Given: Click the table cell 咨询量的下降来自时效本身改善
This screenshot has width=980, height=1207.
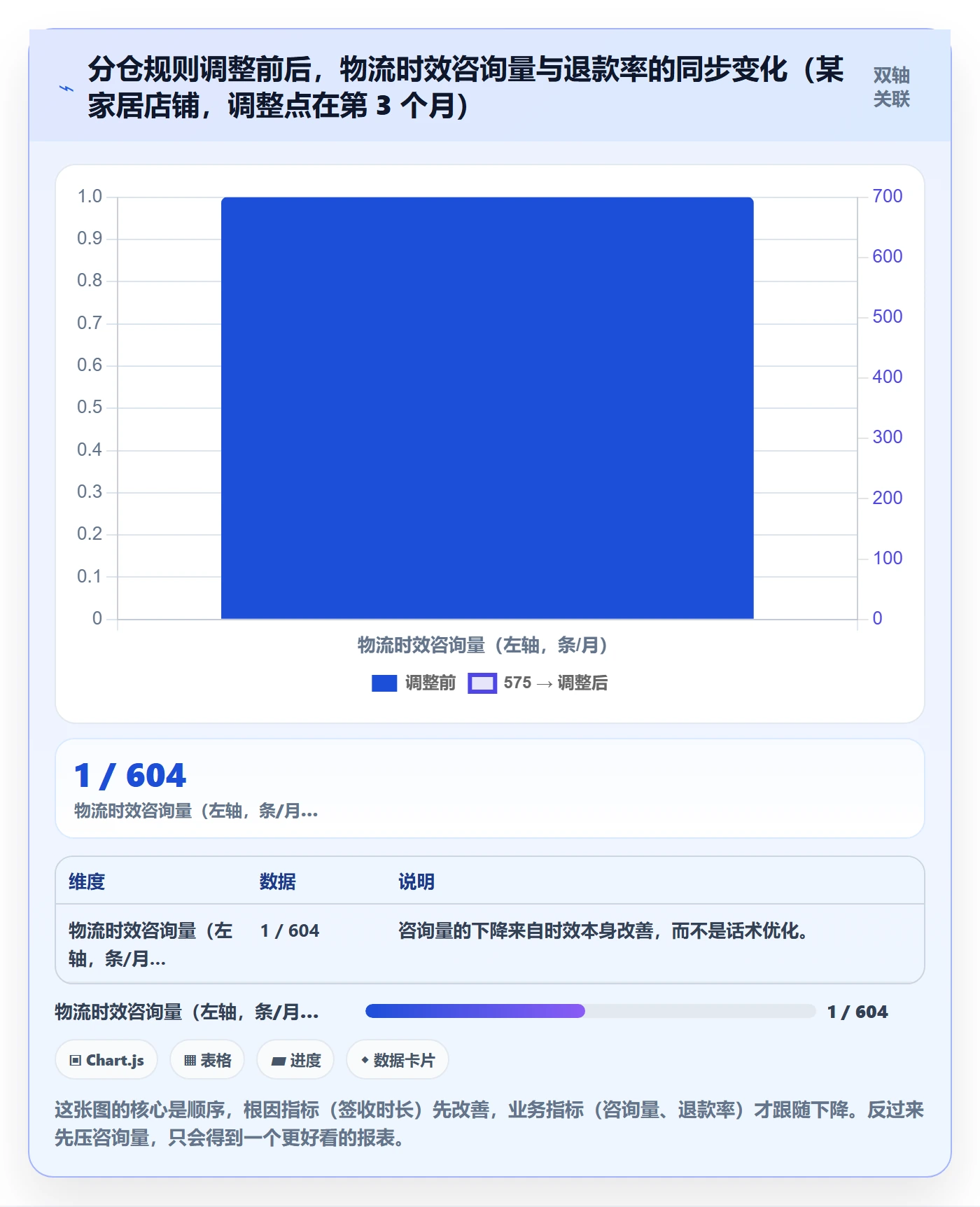Looking at the screenshot, I should (x=603, y=930).
